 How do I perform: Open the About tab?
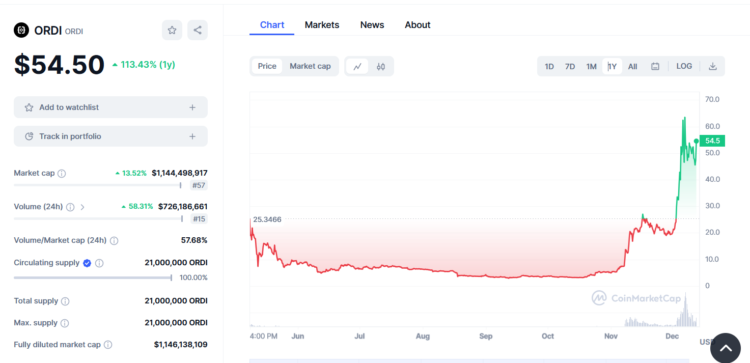418,25
